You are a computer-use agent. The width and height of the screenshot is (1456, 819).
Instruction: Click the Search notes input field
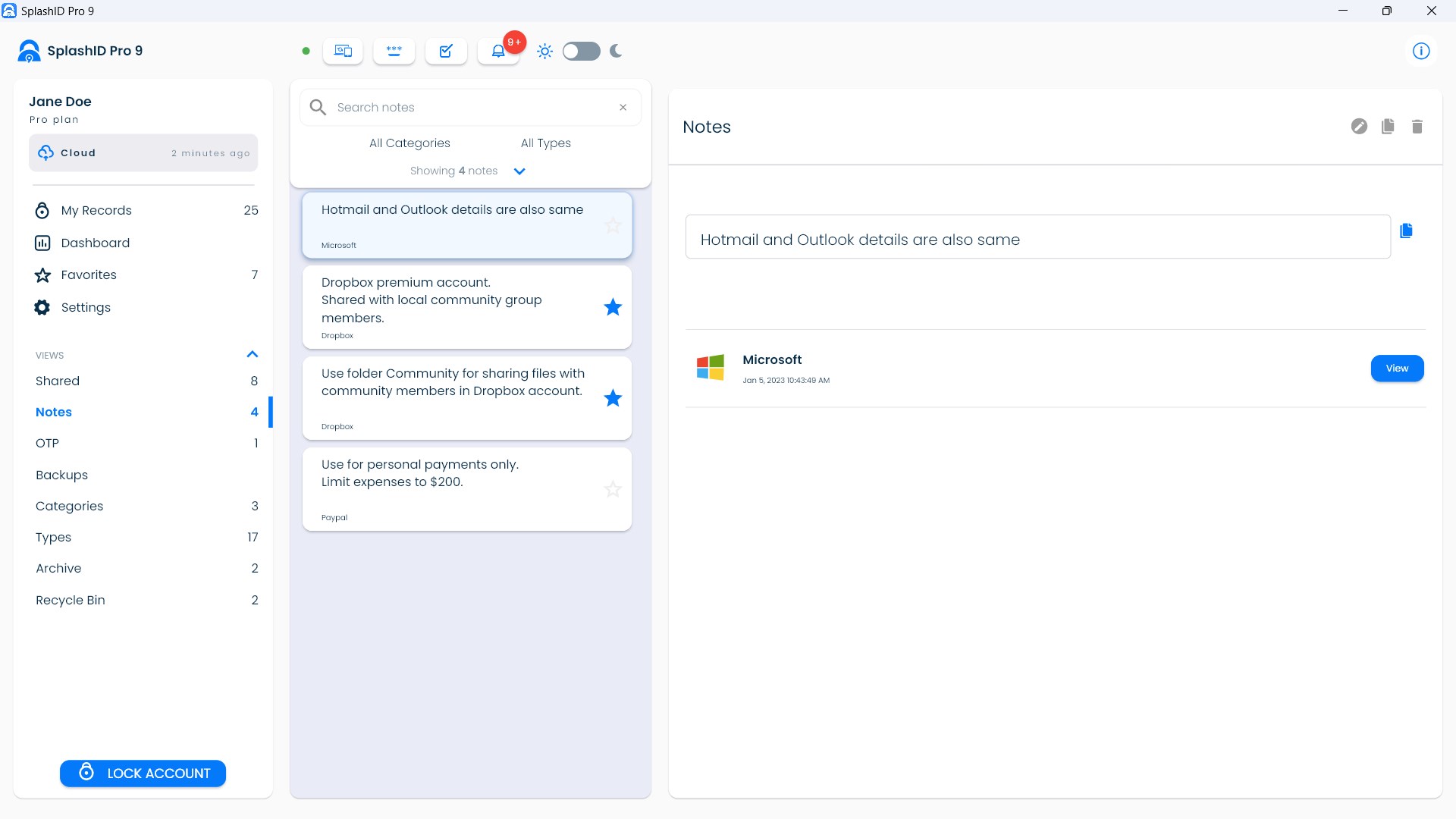point(470,108)
